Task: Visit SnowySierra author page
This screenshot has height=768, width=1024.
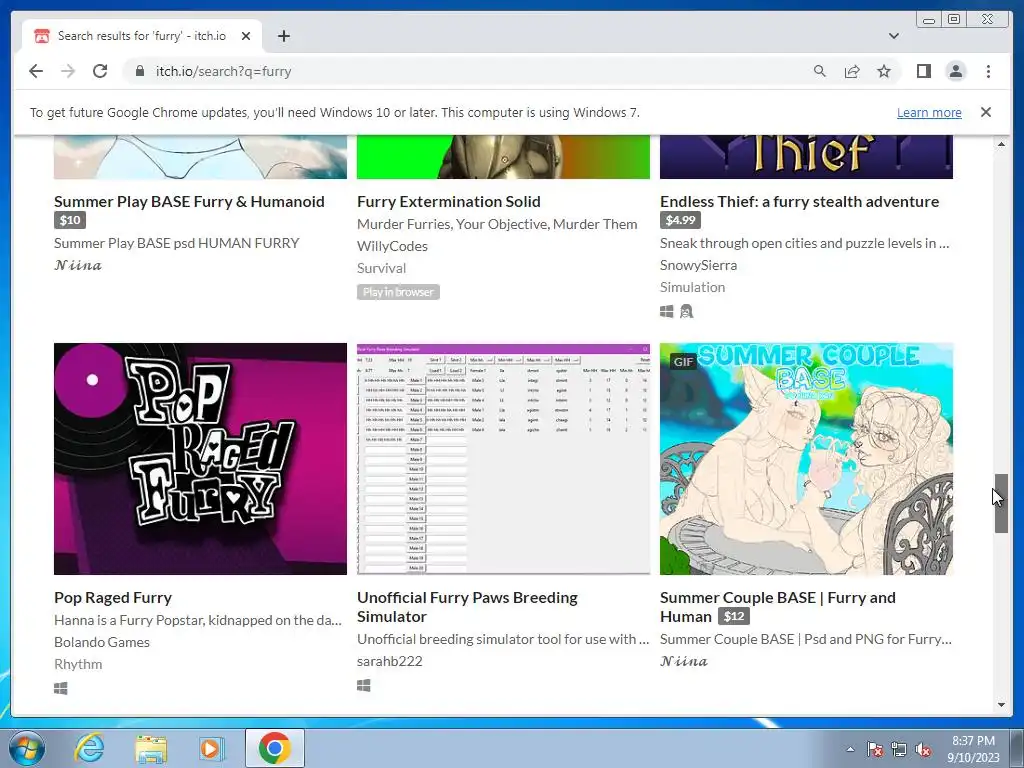Action: [698, 264]
